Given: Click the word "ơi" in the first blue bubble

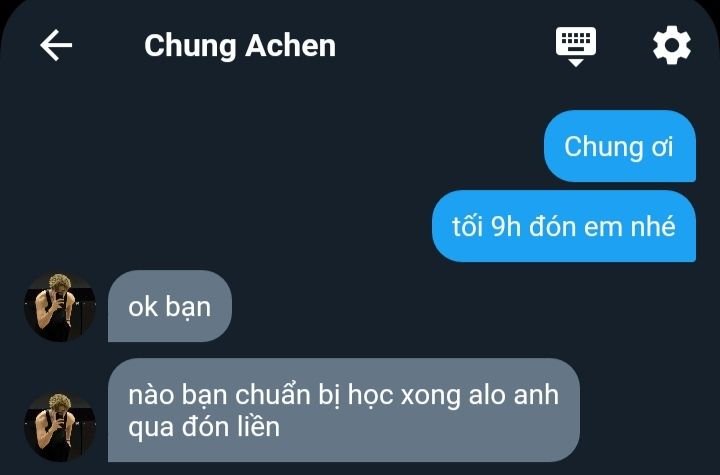Looking at the screenshot, I should point(662,148).
